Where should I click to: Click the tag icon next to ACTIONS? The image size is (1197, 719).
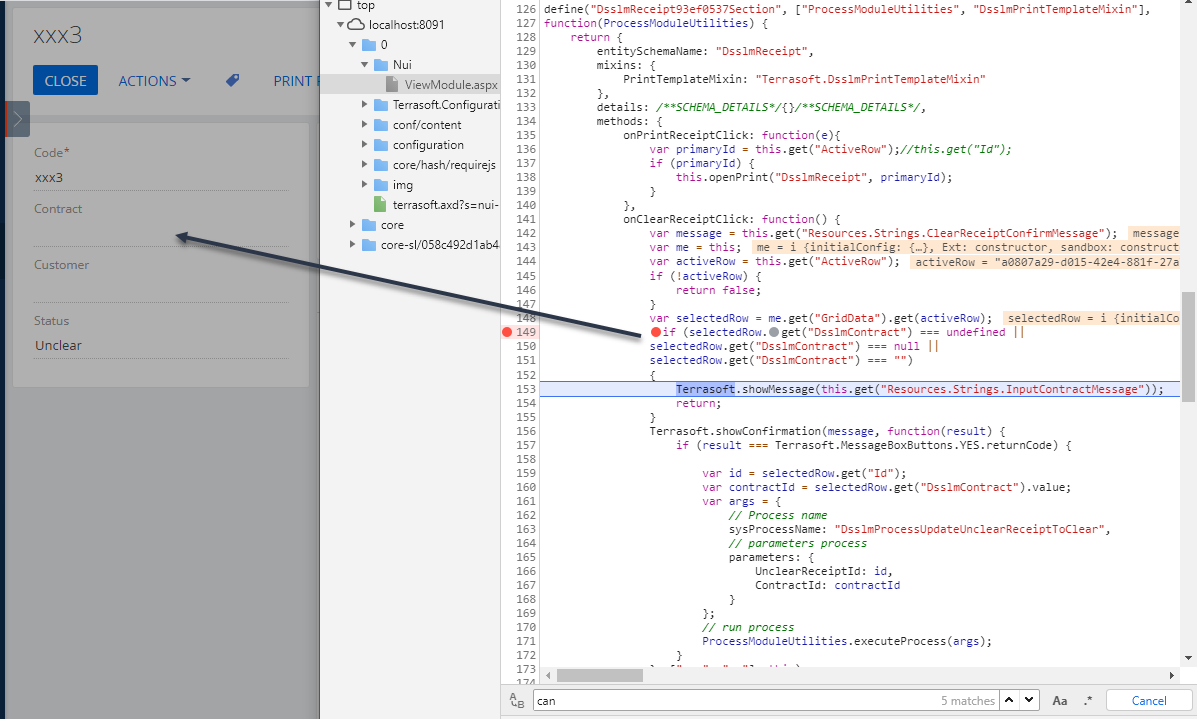(x=233, y=80)
